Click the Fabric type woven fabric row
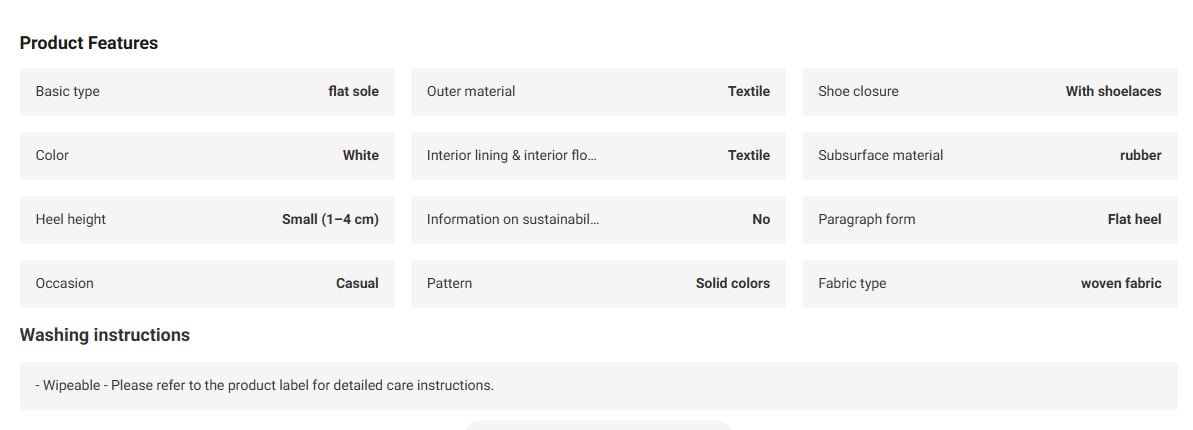Image resolution: width=1193 pixels, height=430 pixels. [x=989, y=283]
